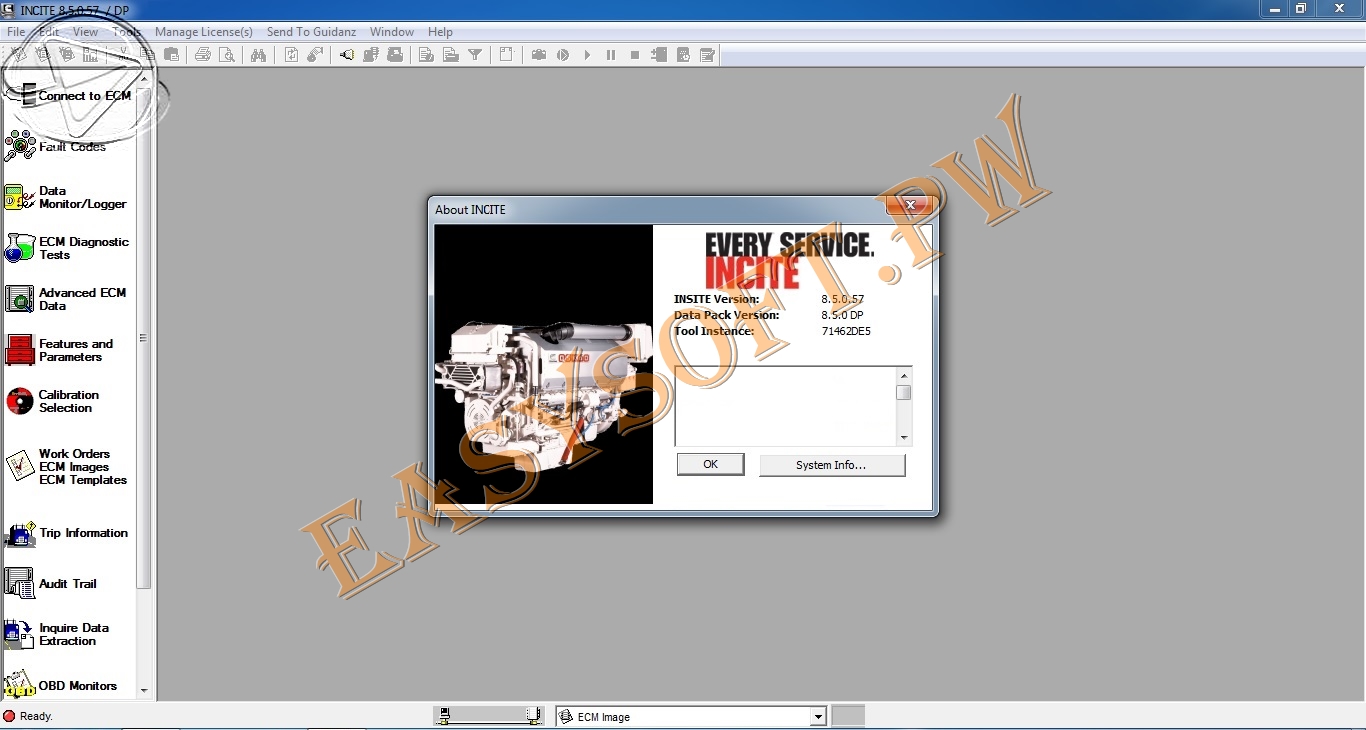1366x730 pixels.
Task: Click the sidebar scroll-down arrow
Action: [x=144, y=691]
